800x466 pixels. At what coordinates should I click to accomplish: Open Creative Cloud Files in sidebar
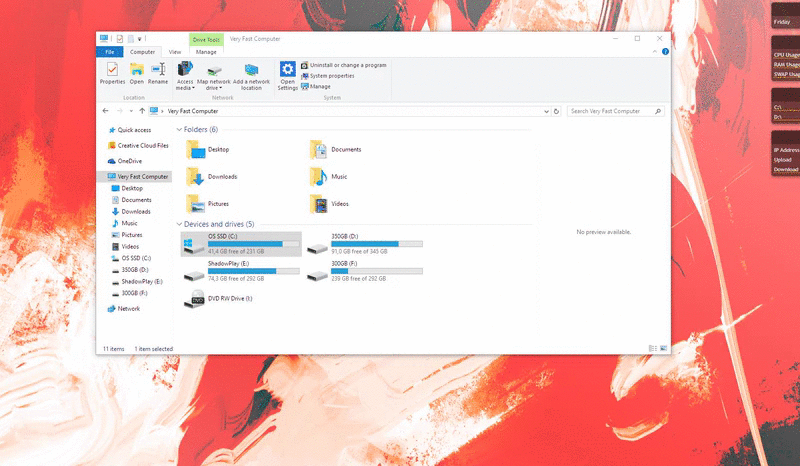138,145
